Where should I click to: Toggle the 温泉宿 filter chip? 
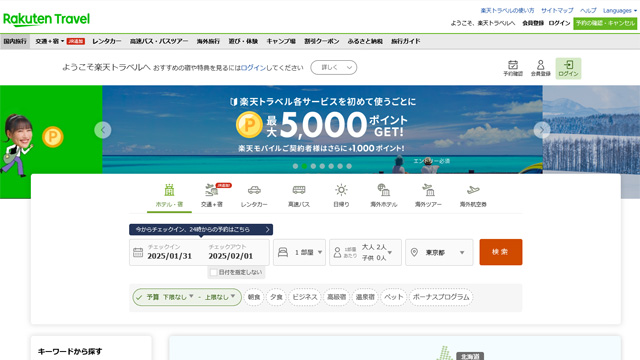tap(365, 297)
